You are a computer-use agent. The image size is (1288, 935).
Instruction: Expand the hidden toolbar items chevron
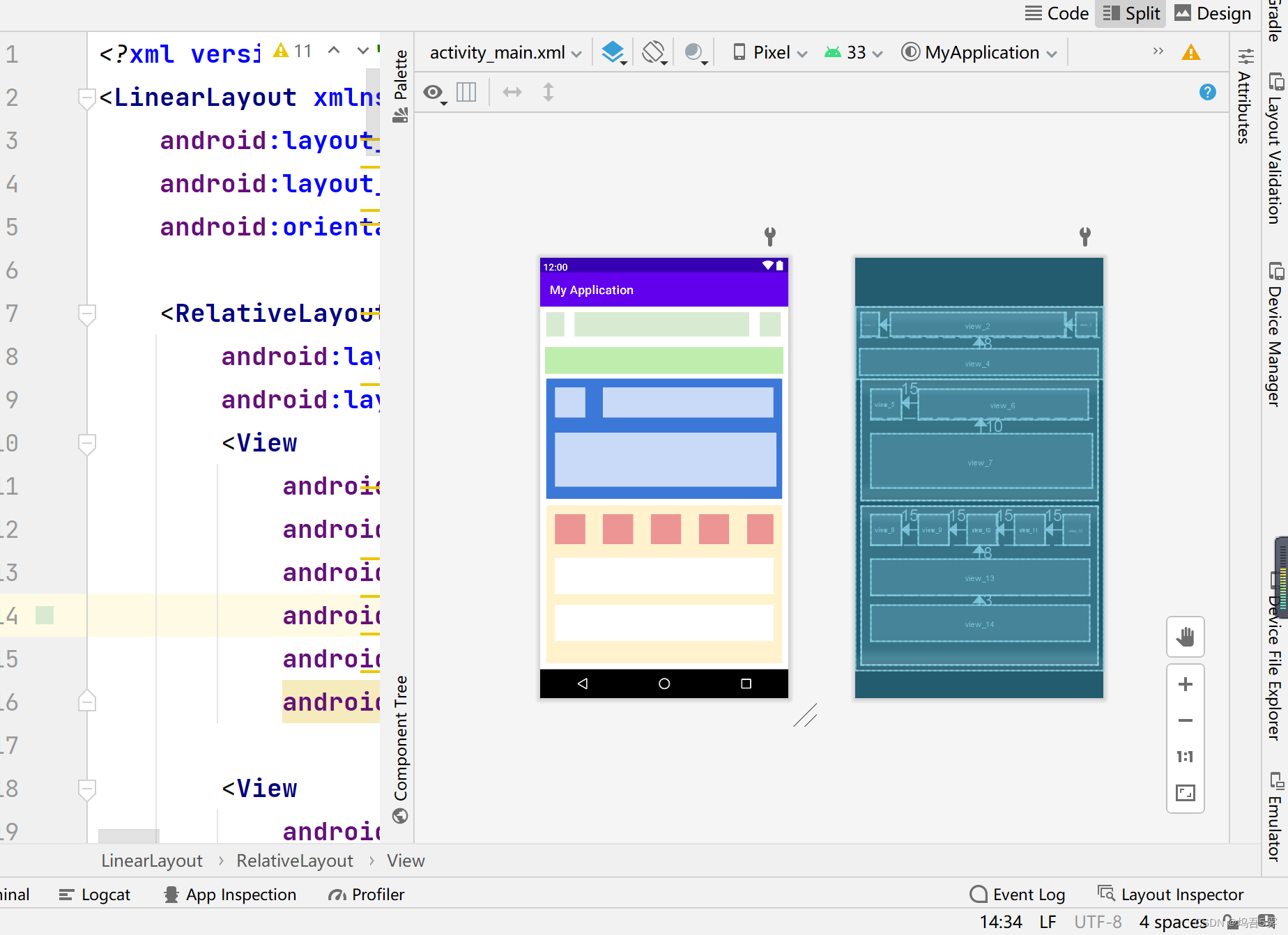pyautogui.click(x=1158, y=51)
